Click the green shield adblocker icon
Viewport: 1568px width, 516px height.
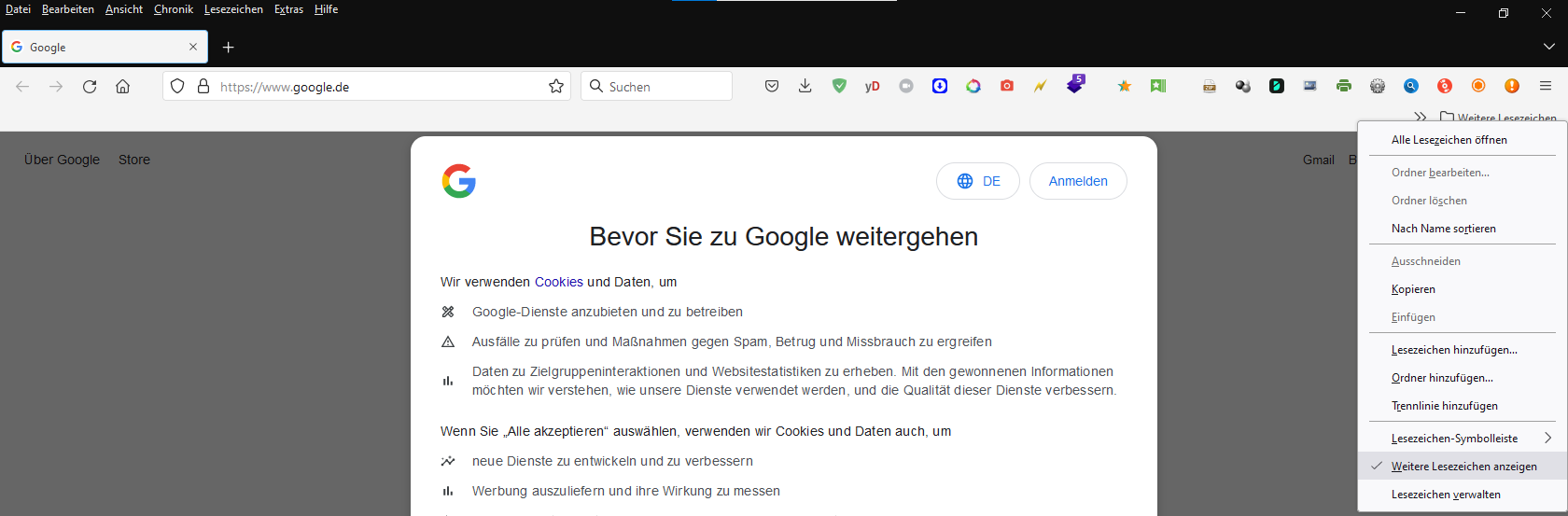[x=839, y=86]
